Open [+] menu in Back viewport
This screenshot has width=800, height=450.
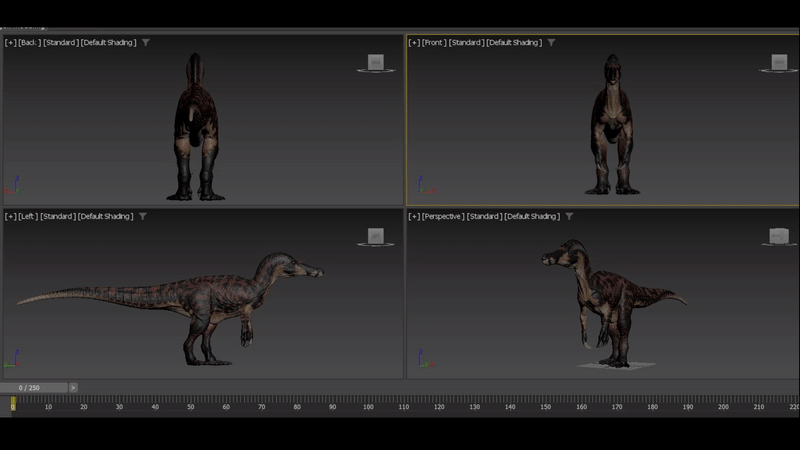coord(10,42)
